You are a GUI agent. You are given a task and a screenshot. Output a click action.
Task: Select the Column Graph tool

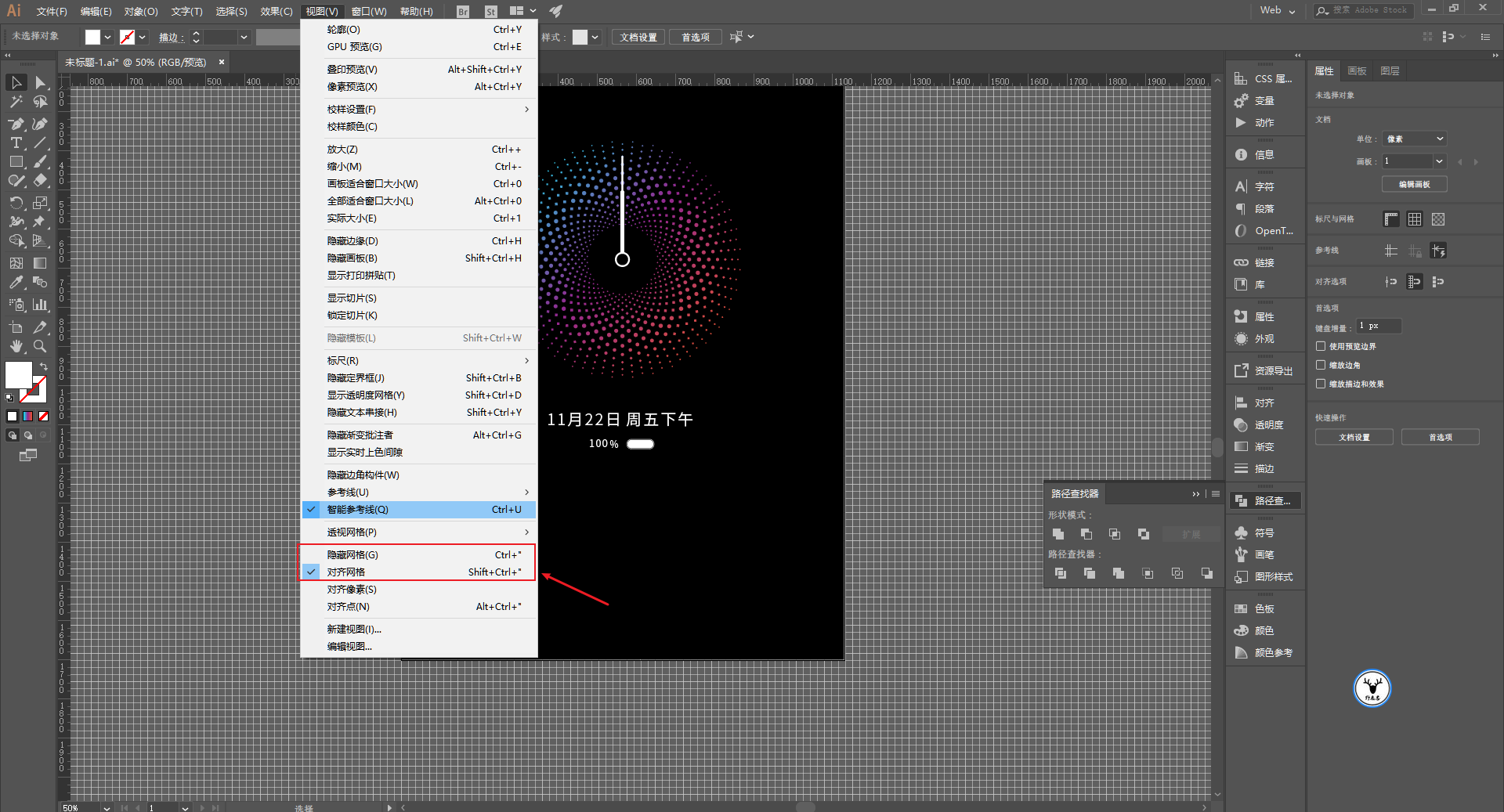pos(41,305)
